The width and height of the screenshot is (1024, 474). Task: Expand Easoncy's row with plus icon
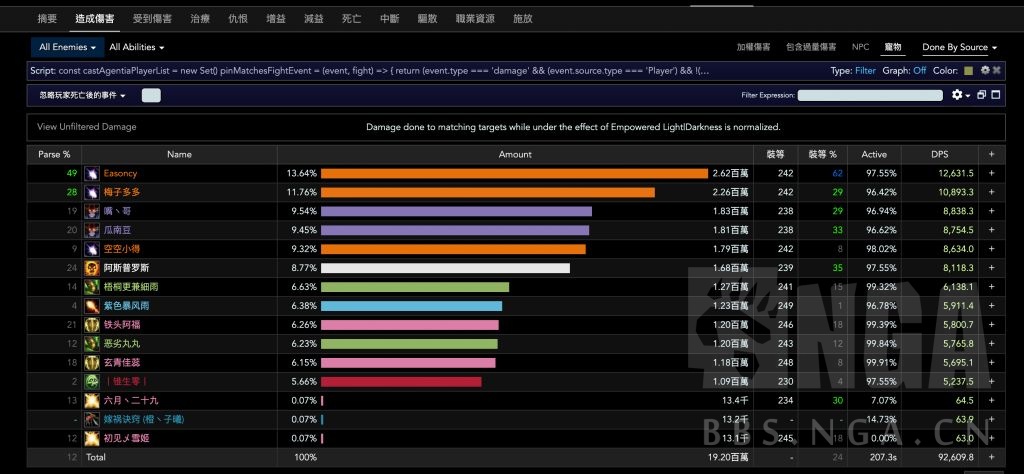tap(992, 173)
